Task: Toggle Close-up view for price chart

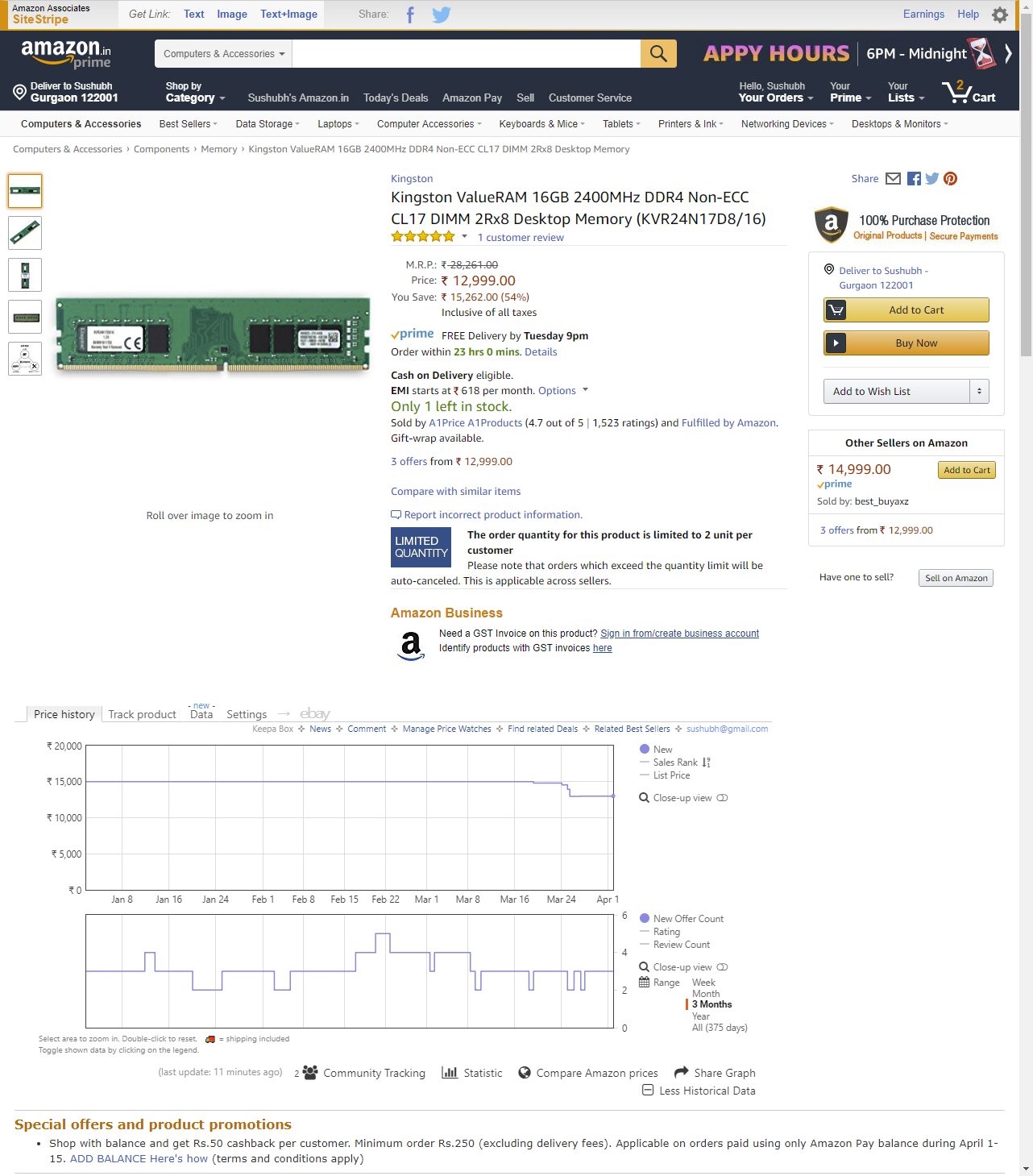Action: [x=683, y=798]
